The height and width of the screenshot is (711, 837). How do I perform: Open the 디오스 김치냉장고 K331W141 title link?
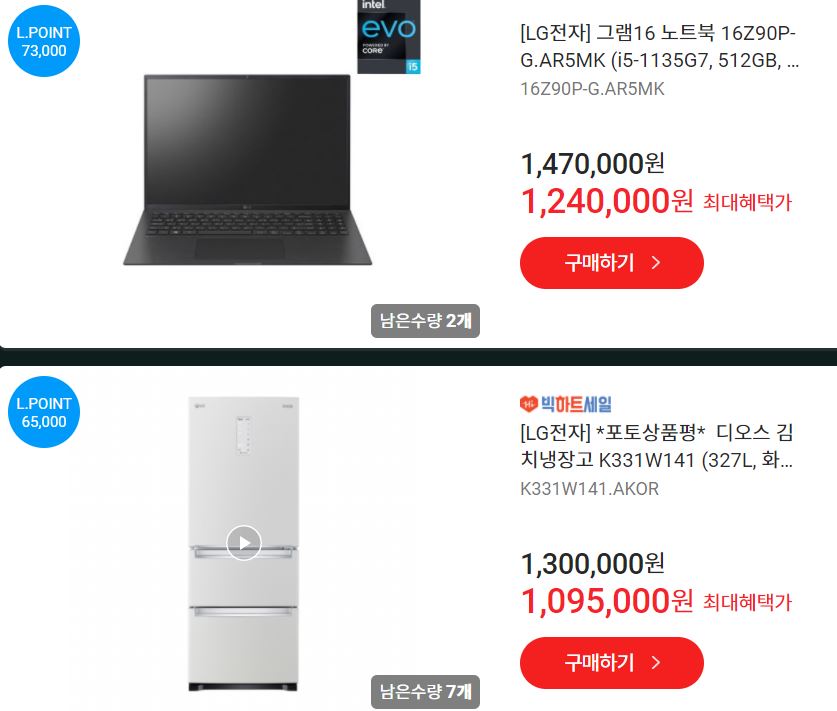[657, 446]
